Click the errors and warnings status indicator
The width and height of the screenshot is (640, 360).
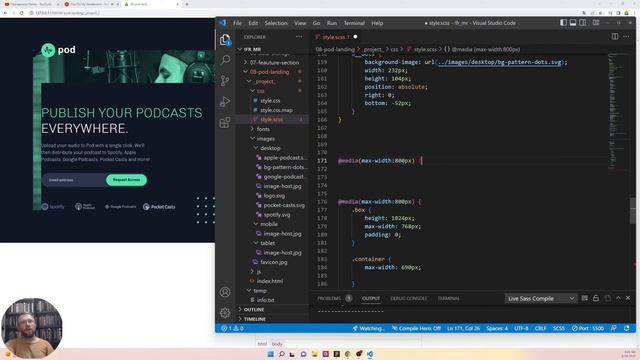pos(232,328)
